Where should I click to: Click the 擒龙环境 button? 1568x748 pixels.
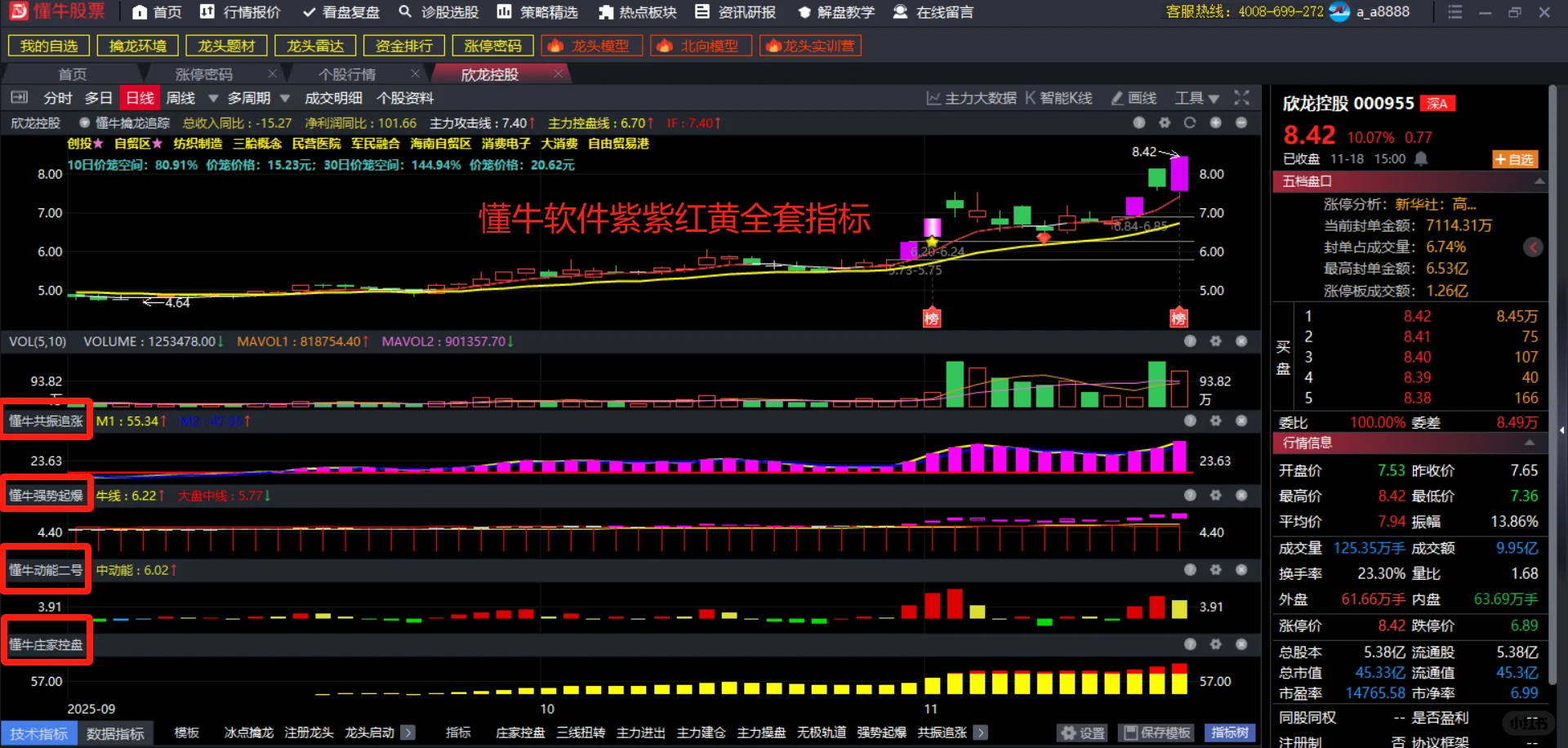tap(137, 46)
